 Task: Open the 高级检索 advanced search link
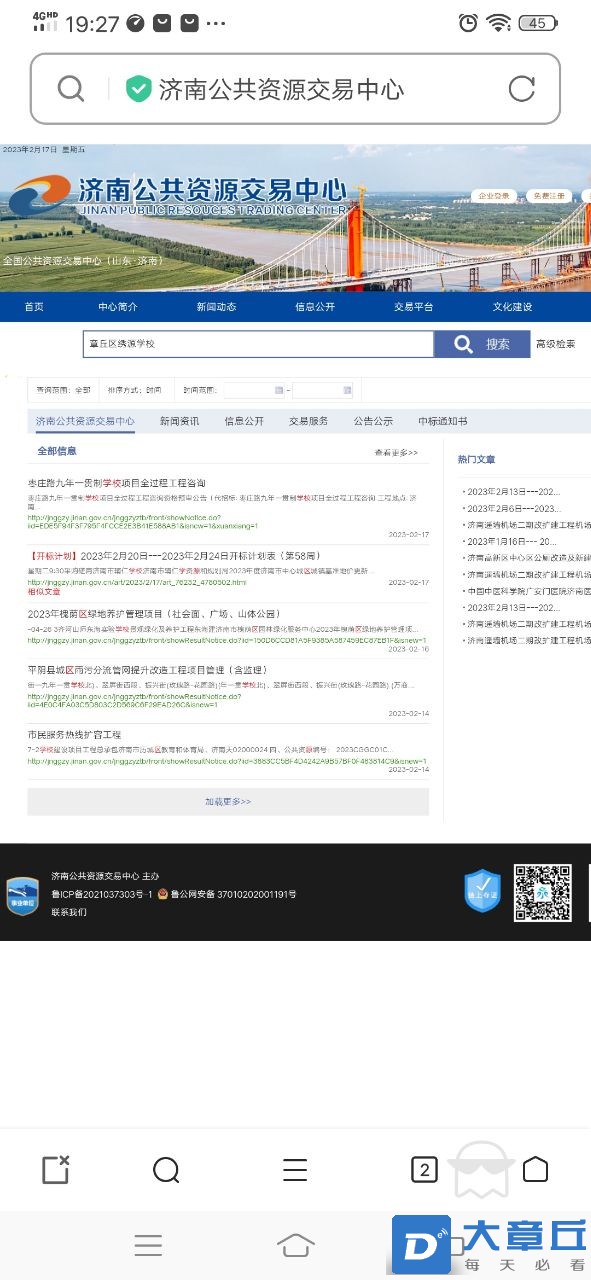click(x=555, y=344)
